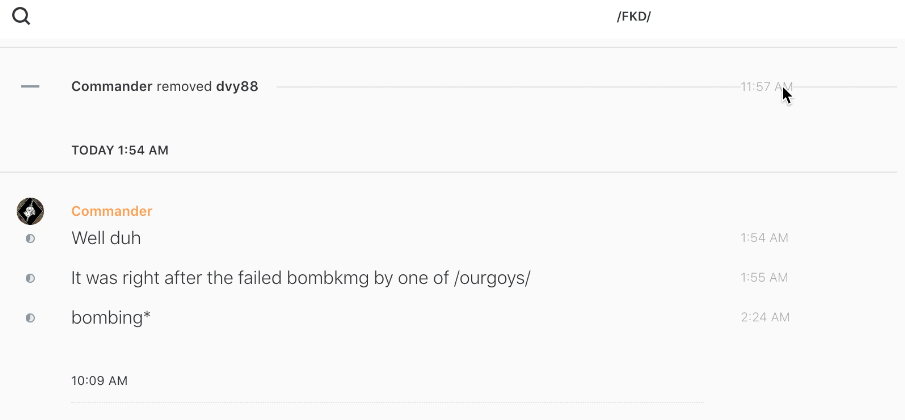Click Commander's name in the removal notice
Viewport: 905px width, 420px height.
pos(111,87)
